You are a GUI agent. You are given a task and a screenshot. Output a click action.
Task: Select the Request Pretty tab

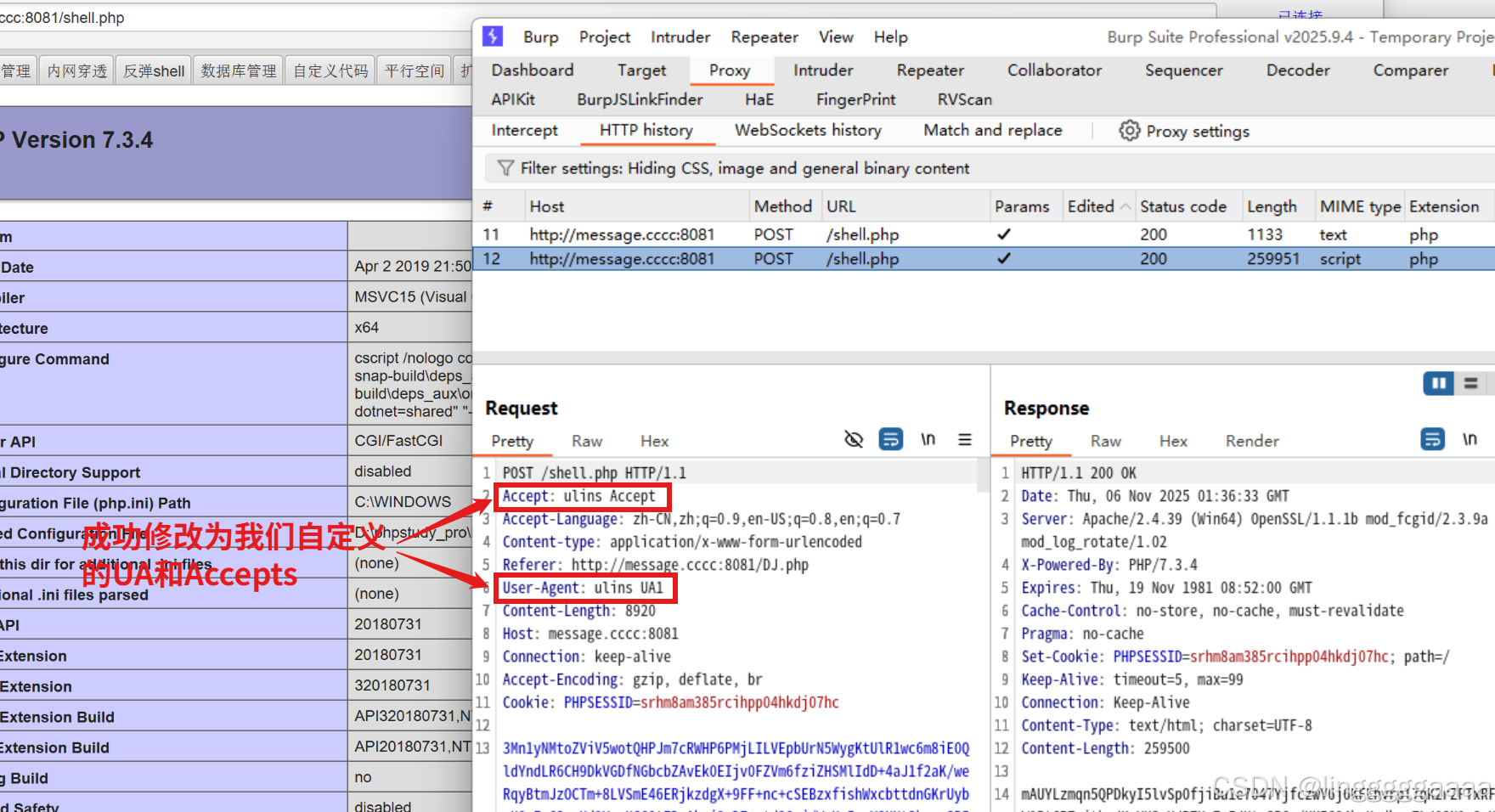(512, 441)
